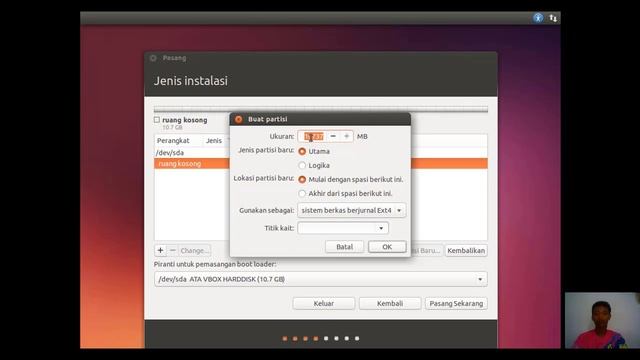Select Utama partition type
Image resolution: width=640 pixels, height=360 pixels.
[302, 151]
